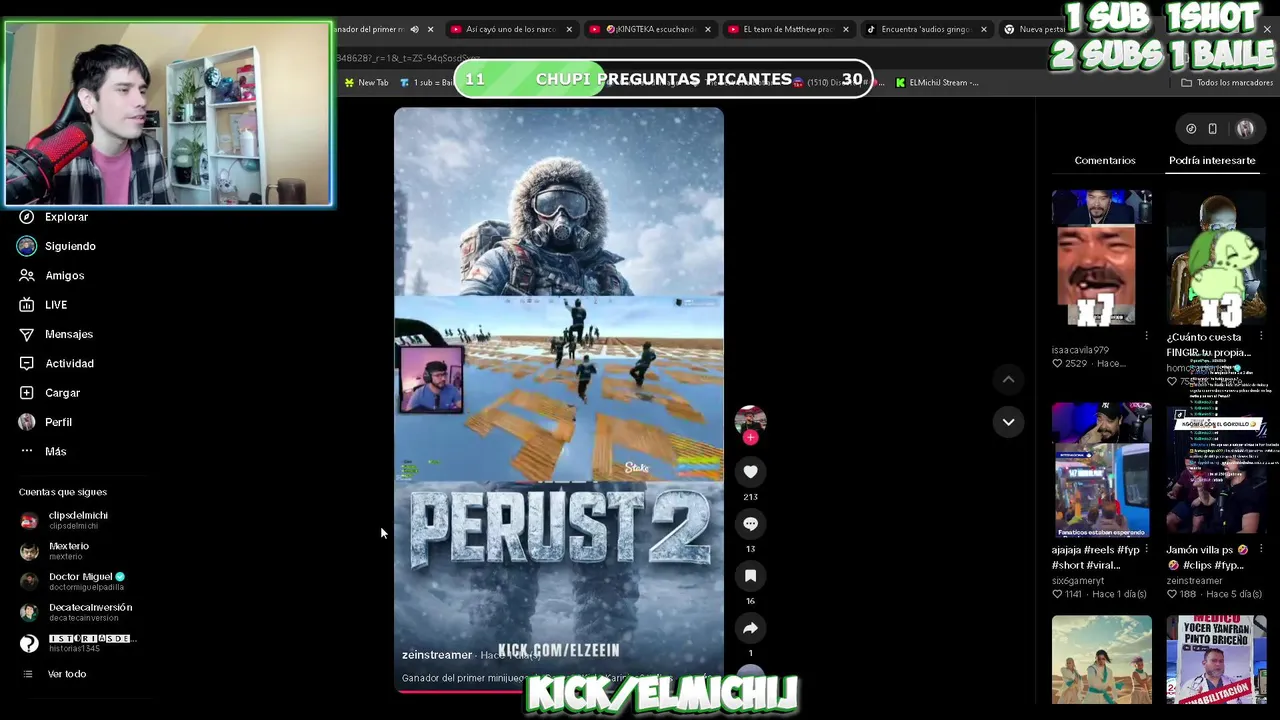Close the KINGTEKA escuchando tab

pos(707,29)
